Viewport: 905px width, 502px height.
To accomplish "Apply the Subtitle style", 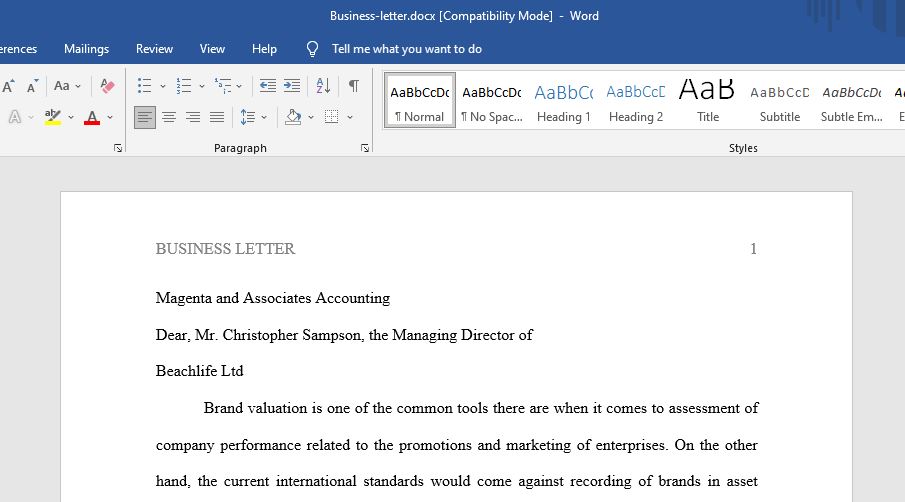I will [780, 100].
